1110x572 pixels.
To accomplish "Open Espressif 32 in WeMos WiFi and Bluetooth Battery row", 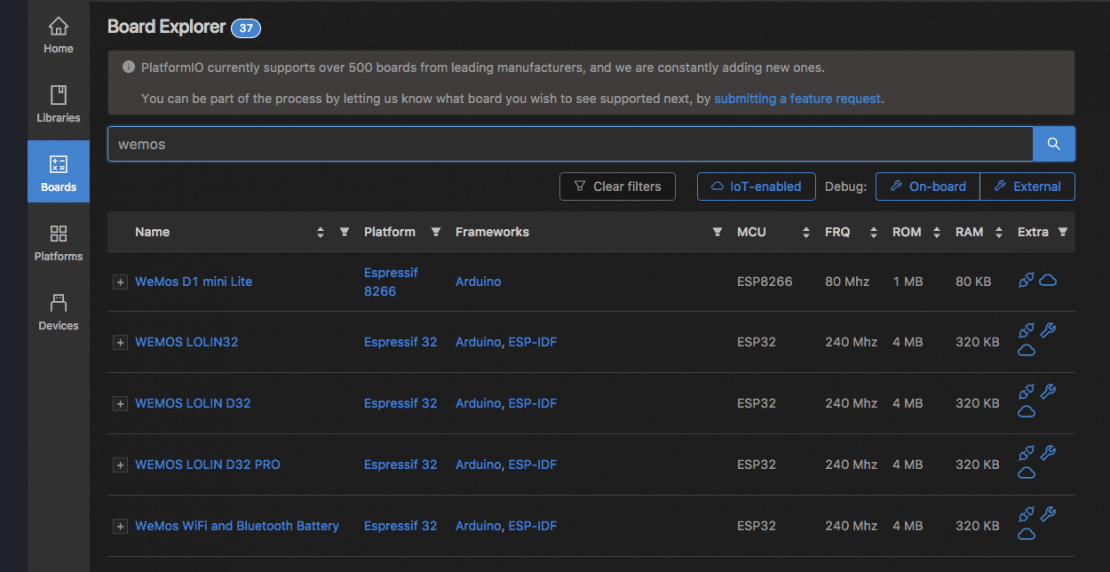I will [x=401, y=526].
